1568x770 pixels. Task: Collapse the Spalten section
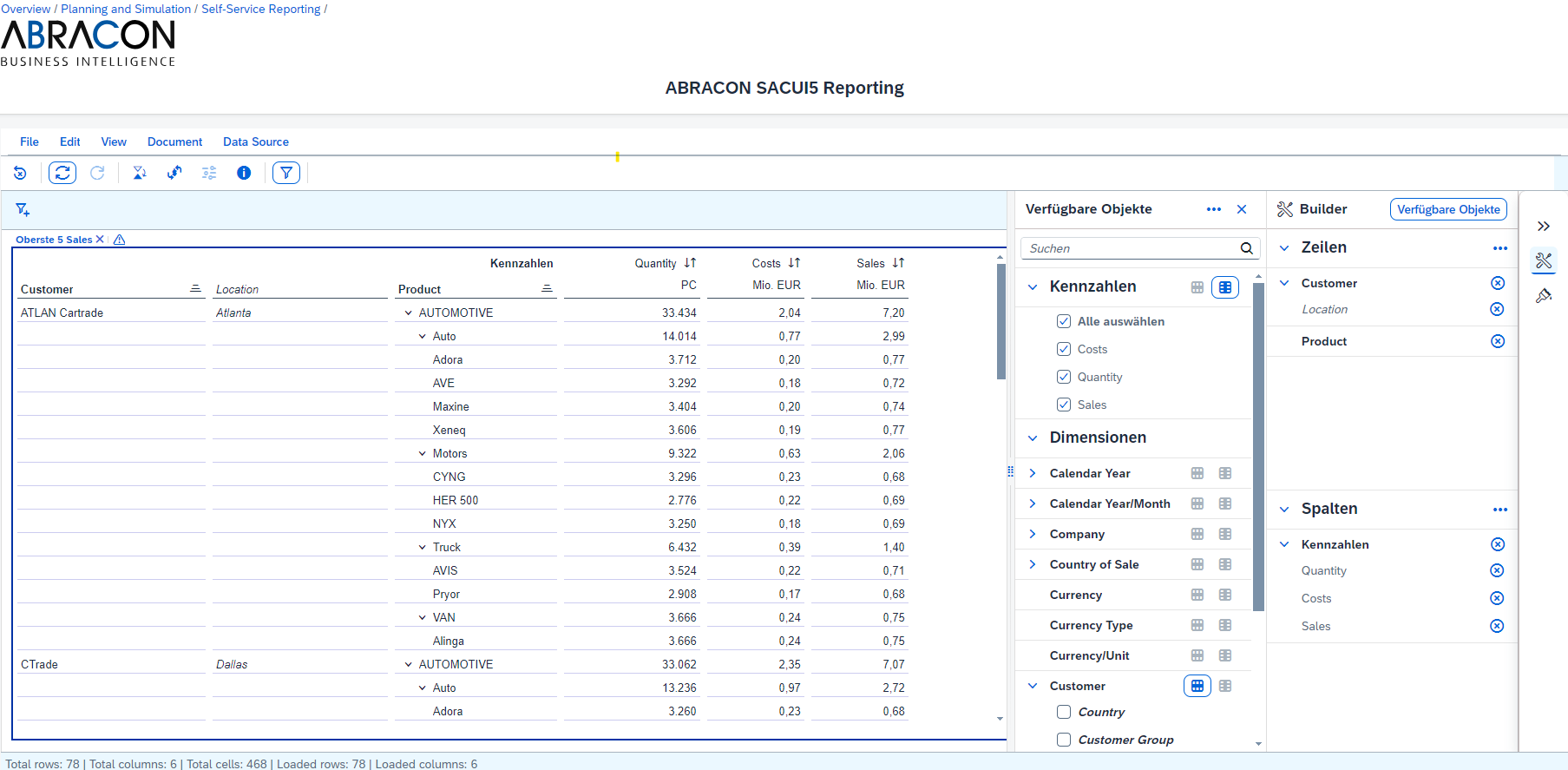1284,509
